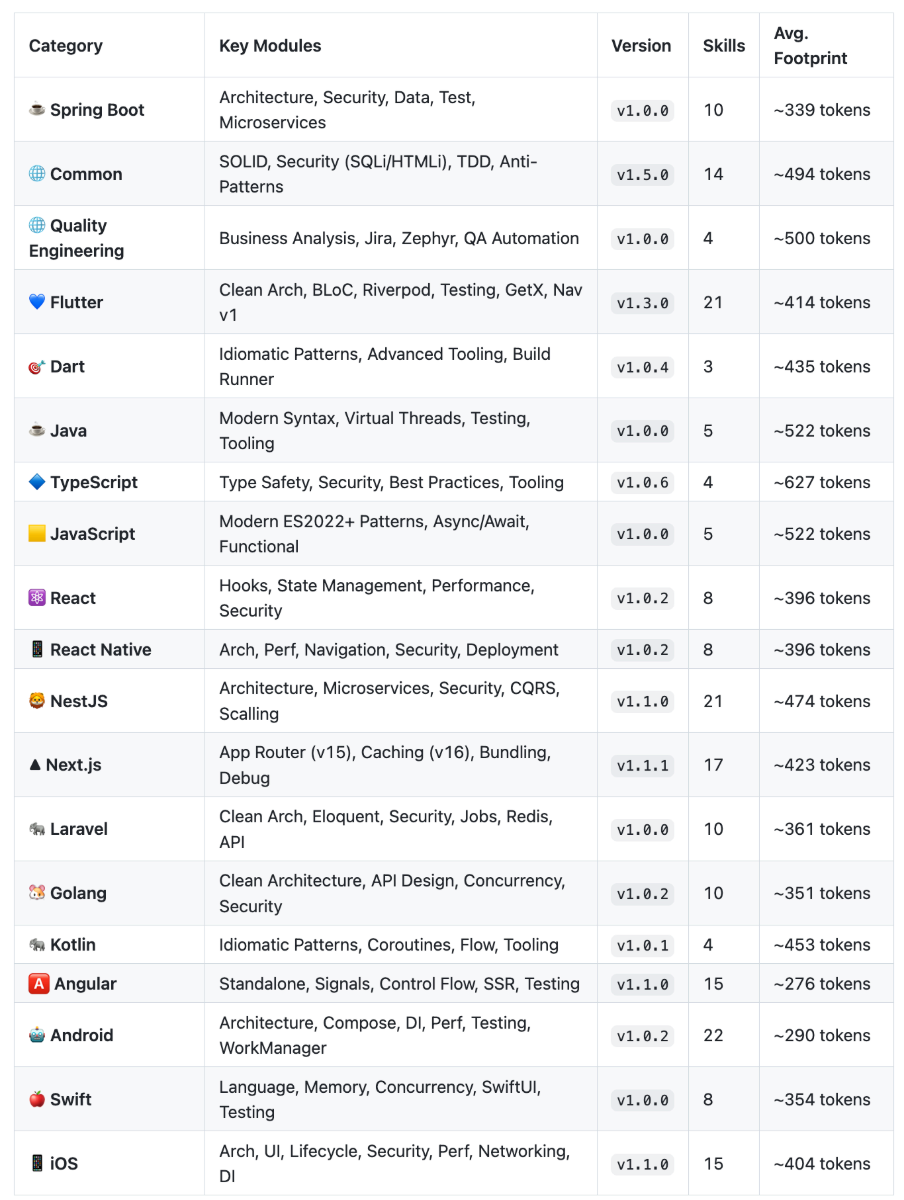Click the v1.5.0 version badge for Common
Viewport: 904px width, 1200px height.
[643, 174]
